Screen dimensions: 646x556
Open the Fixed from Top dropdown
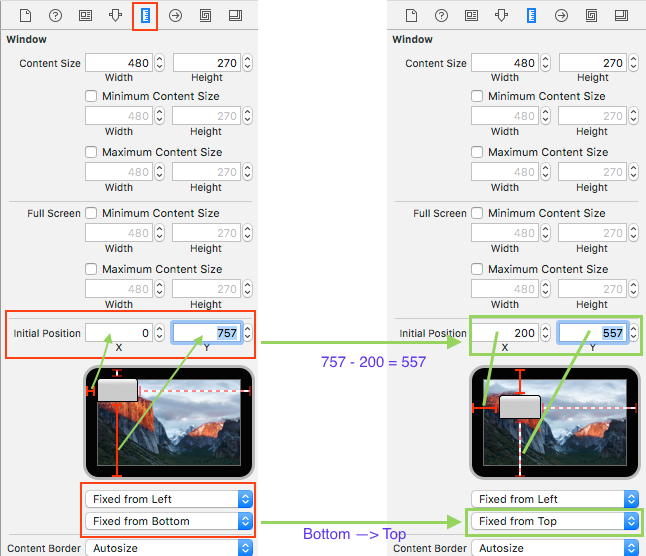553,521
